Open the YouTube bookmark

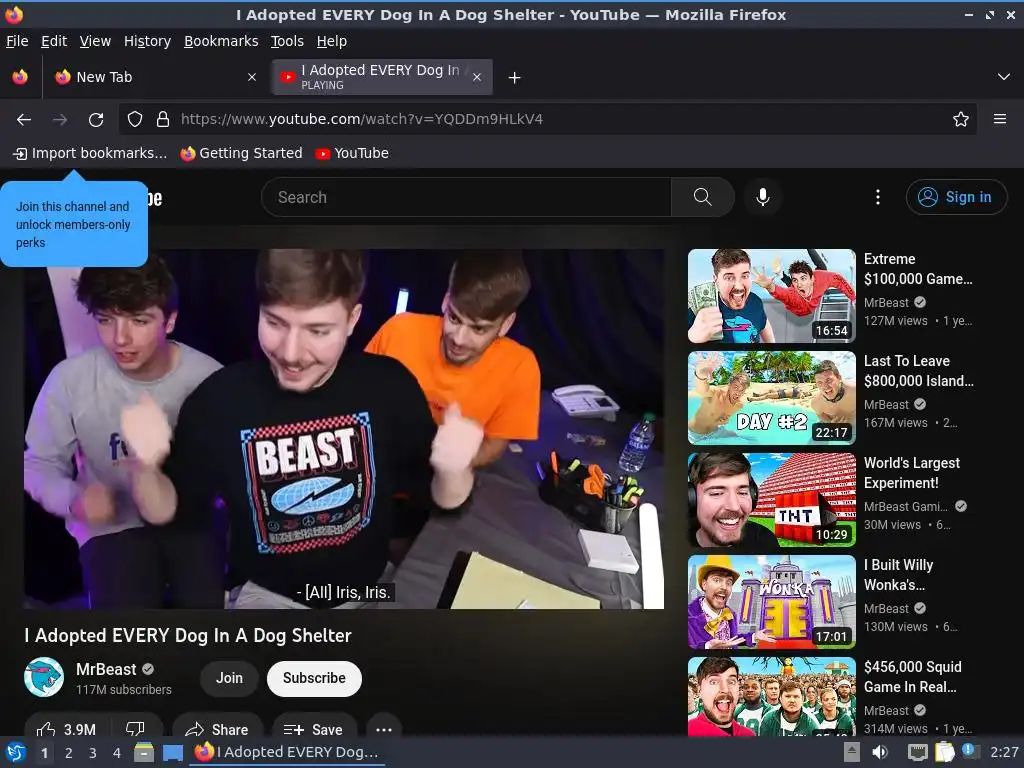pyautogui.click(x=352, y=153)
